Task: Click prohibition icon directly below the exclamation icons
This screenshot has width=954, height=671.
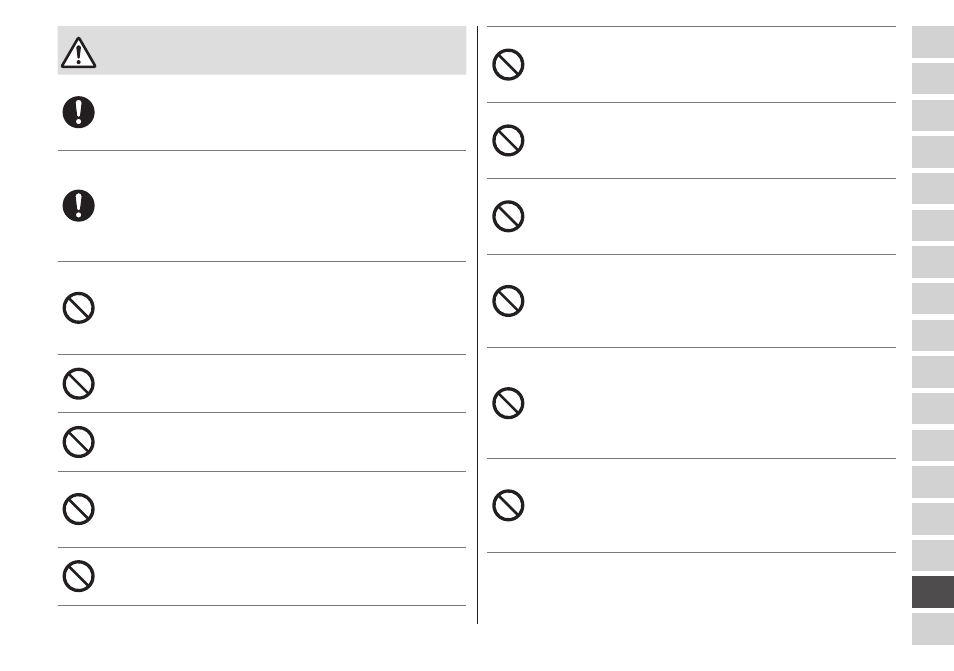Action: point(78,308)
